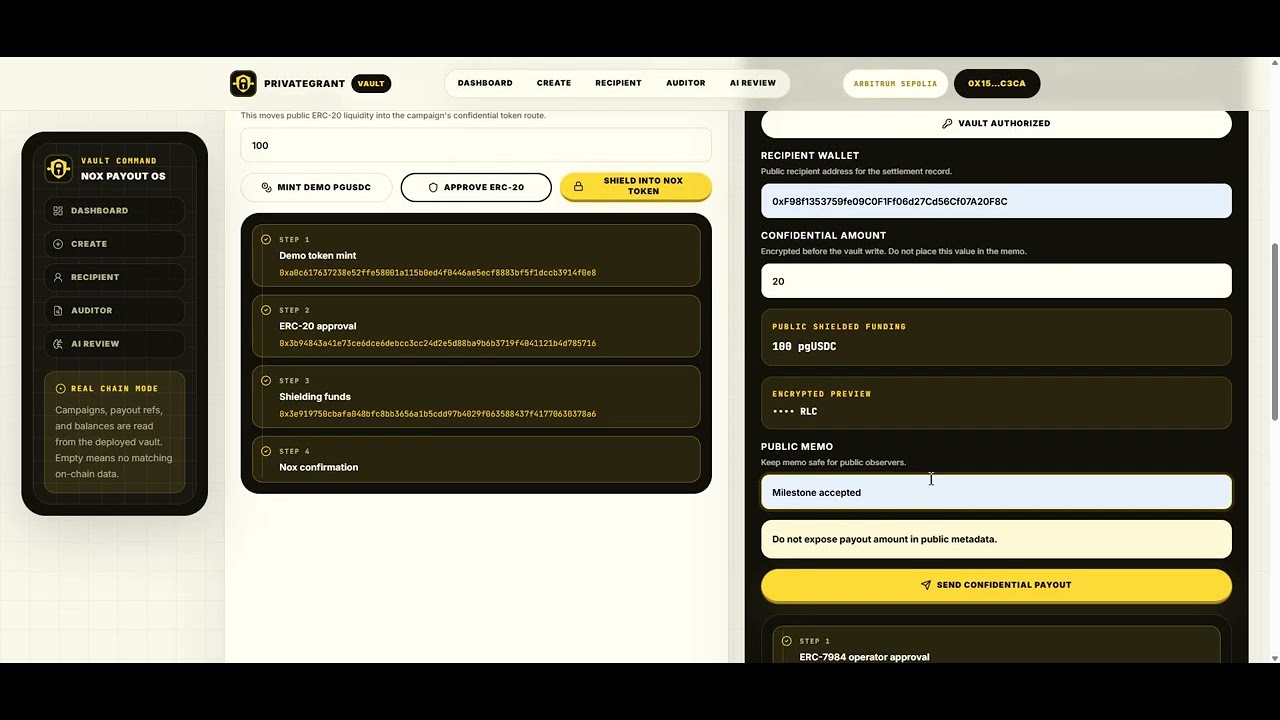Focus the Confidential Amount field showing 20
1280x720 pixels.
click(996, 281)
